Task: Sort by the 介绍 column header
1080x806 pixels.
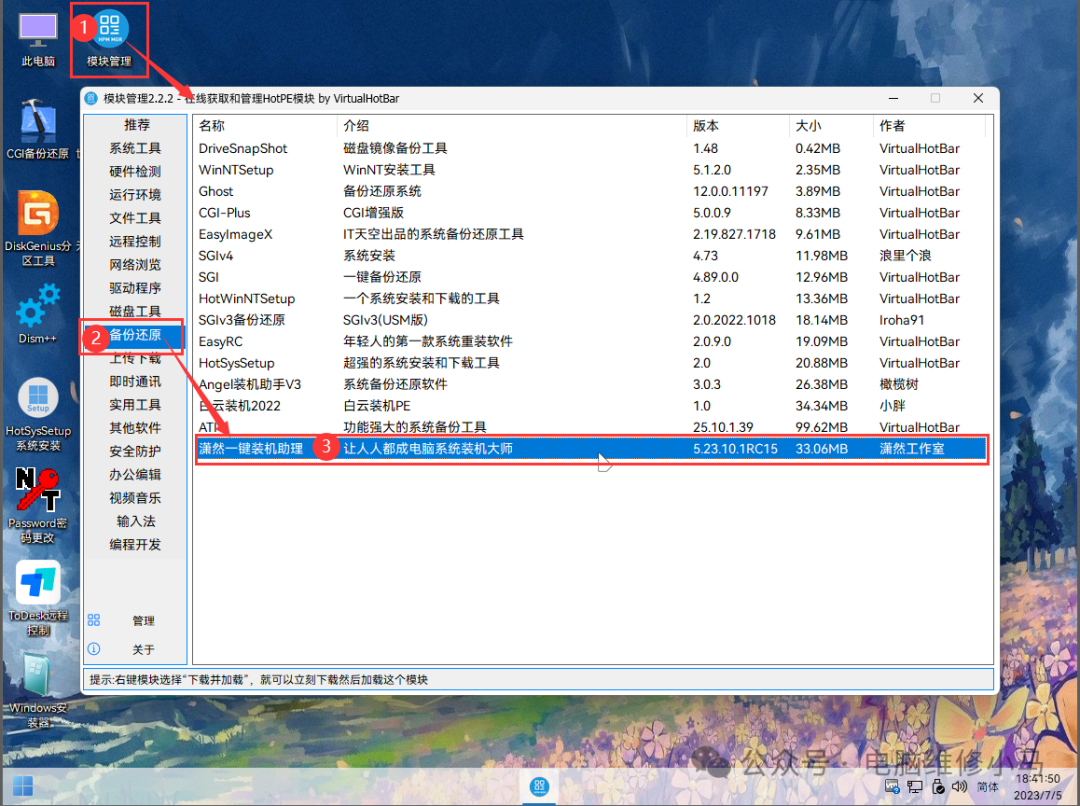Action: (512, 125)
